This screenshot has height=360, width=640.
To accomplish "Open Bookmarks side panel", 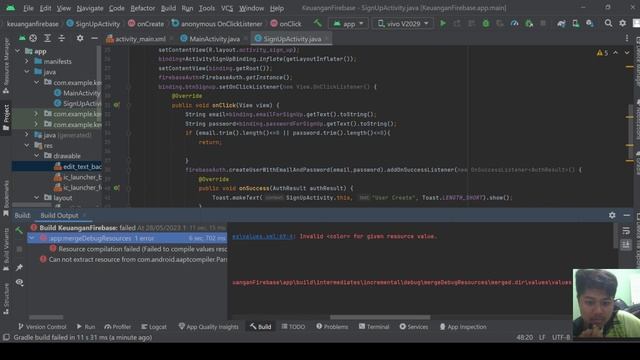I will pyautogui.click(x=6, y=198).
